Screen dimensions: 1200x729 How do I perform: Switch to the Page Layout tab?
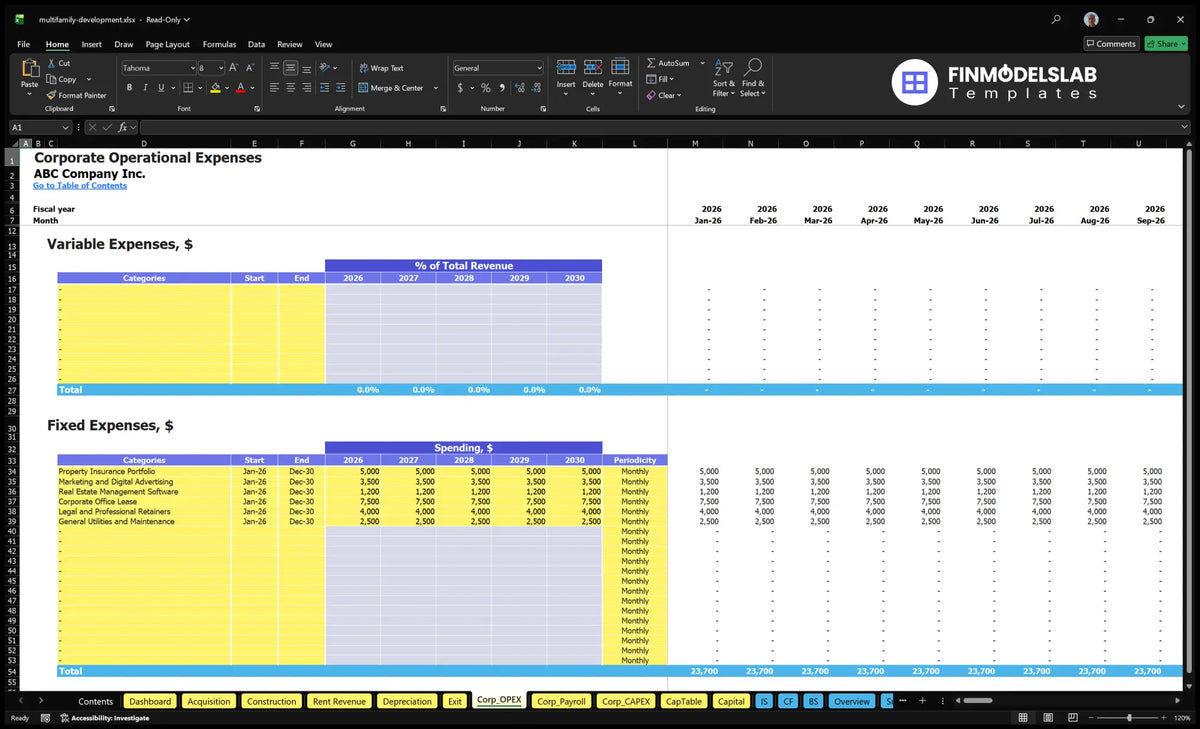(167, 44)
